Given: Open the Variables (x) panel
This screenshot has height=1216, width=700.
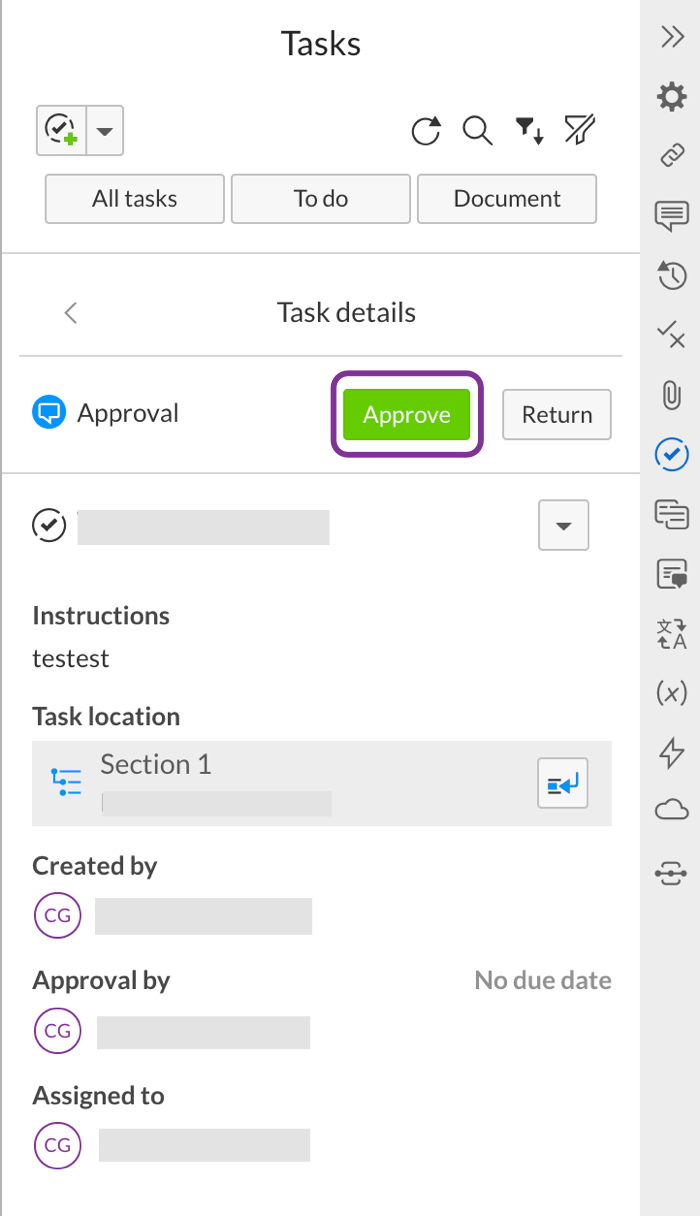Looking at the screenshot, I should coord(672,693).
